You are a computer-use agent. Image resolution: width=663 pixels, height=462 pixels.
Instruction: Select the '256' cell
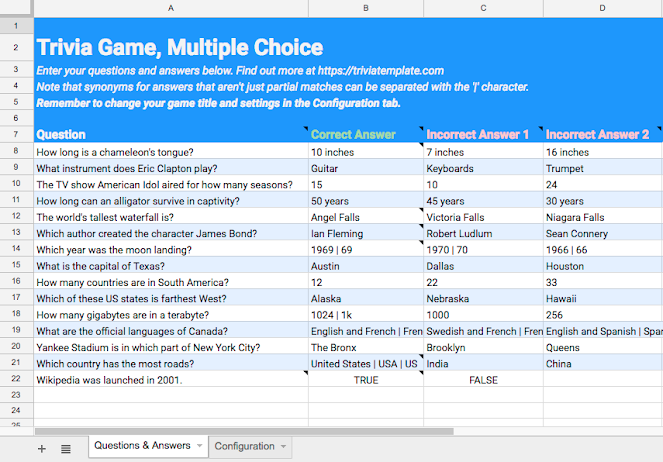click(603, 314)
